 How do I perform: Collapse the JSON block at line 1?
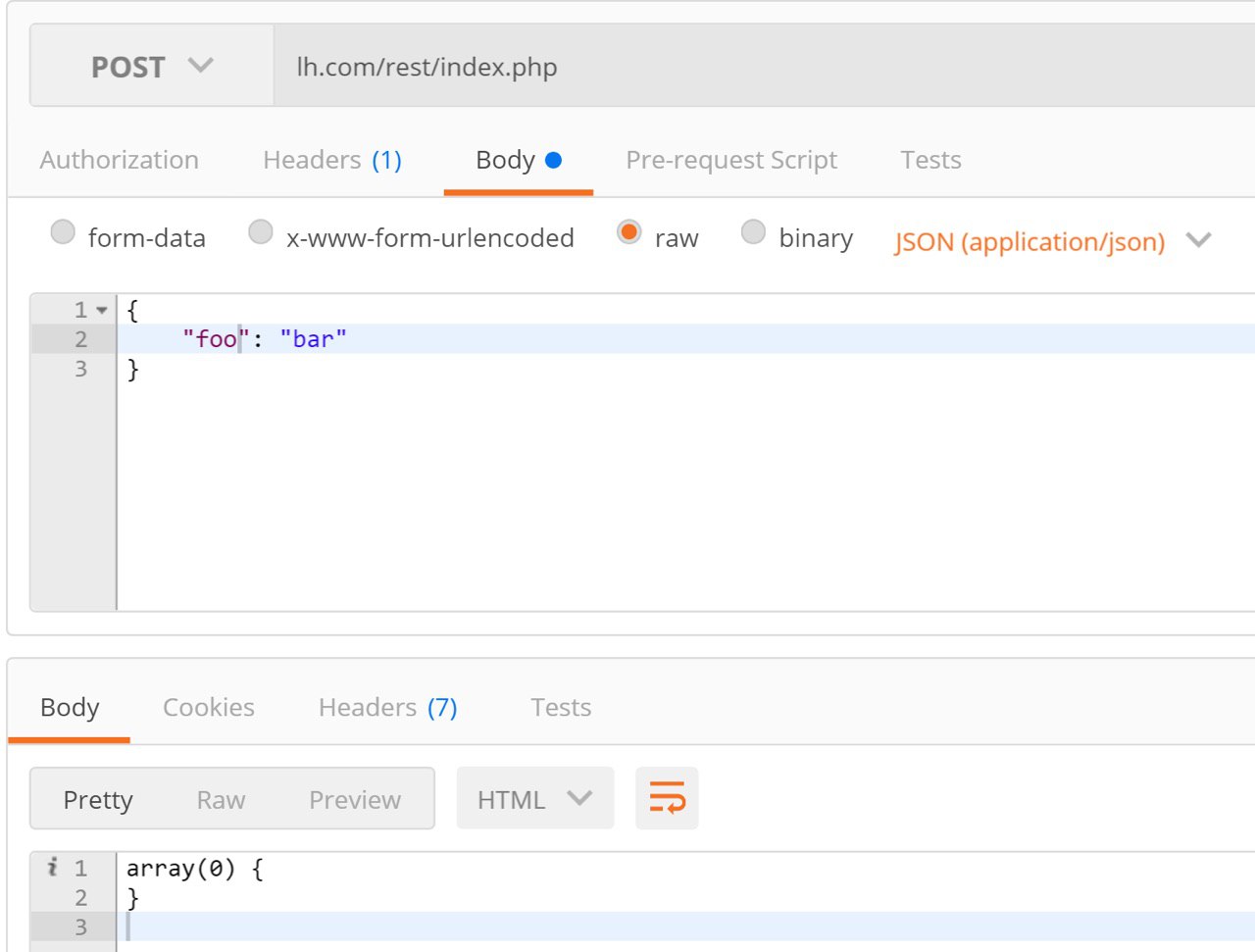[x=102, y=311]
